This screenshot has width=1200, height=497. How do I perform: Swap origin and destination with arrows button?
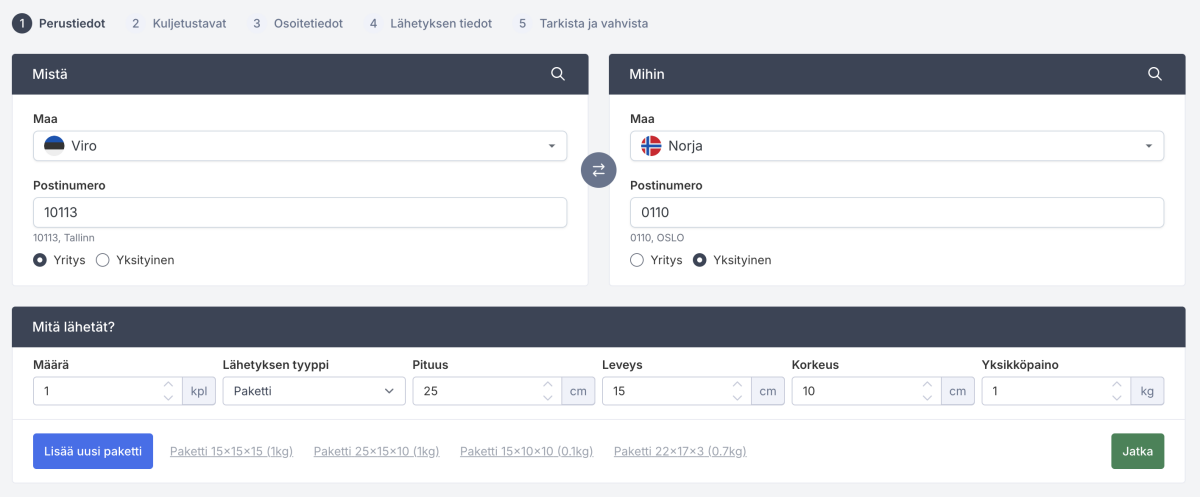pos(598,170)
